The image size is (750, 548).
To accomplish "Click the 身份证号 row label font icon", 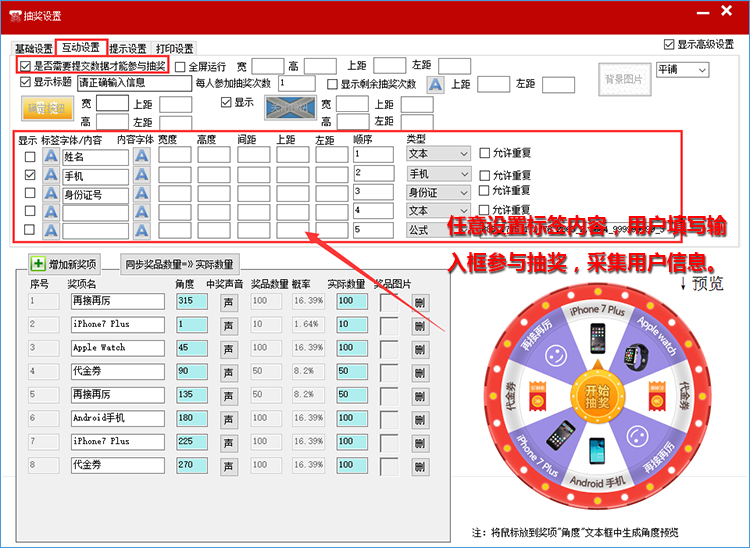I will tap(50, 194).
